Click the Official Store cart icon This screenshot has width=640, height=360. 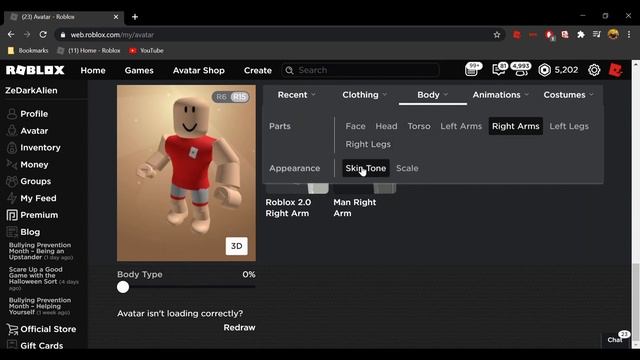(12, 329)
